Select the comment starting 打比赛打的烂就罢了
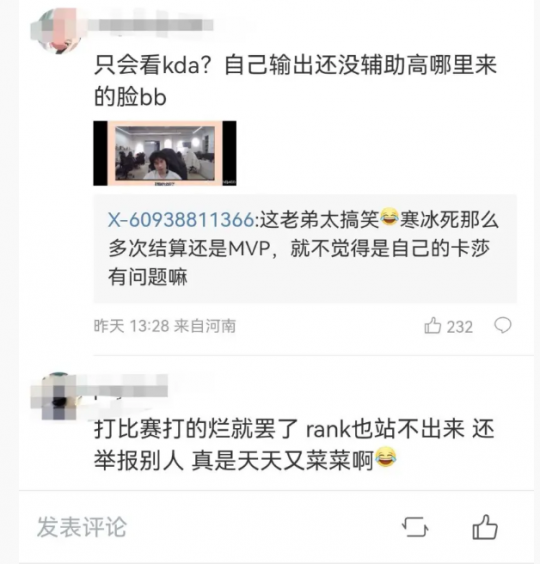 click(294, 445)
